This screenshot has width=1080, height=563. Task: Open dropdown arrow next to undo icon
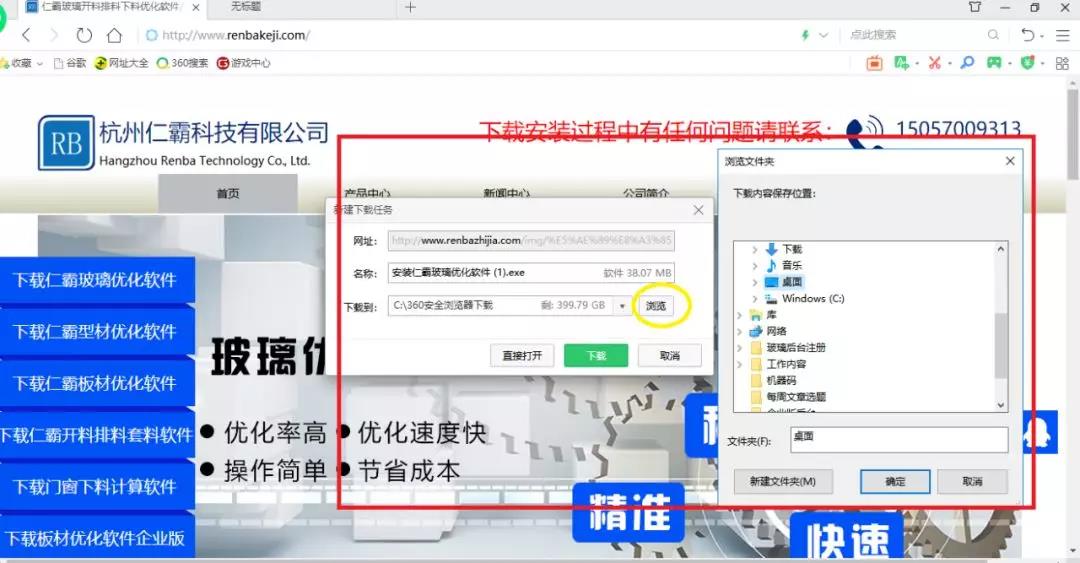click(x=1042, y=35)
